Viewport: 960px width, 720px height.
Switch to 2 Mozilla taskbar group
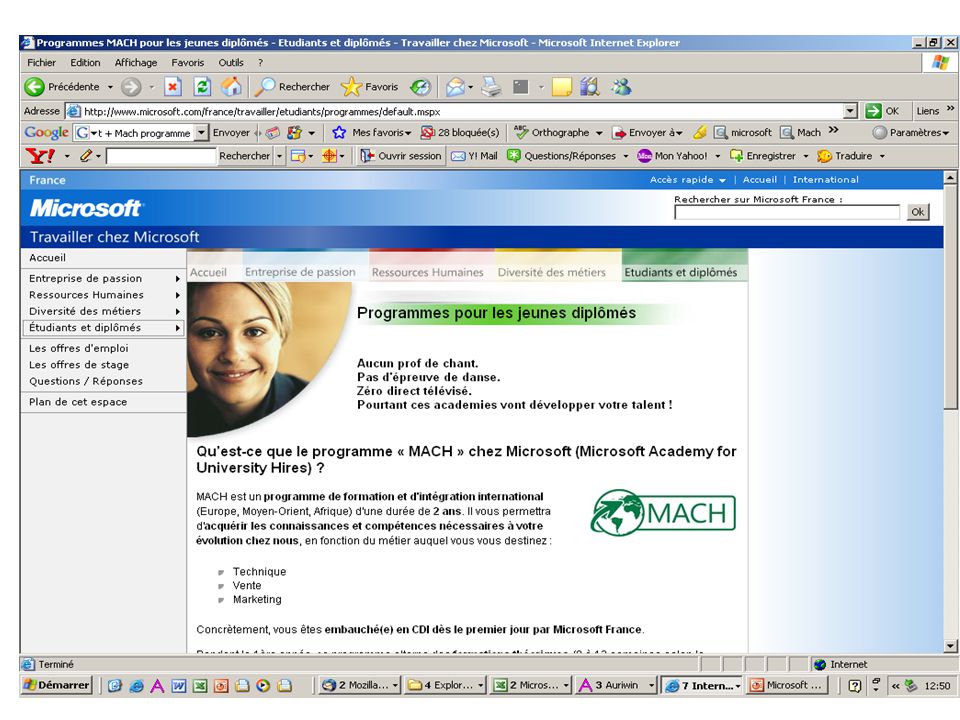pyautogui.click(x=361, y=685)
